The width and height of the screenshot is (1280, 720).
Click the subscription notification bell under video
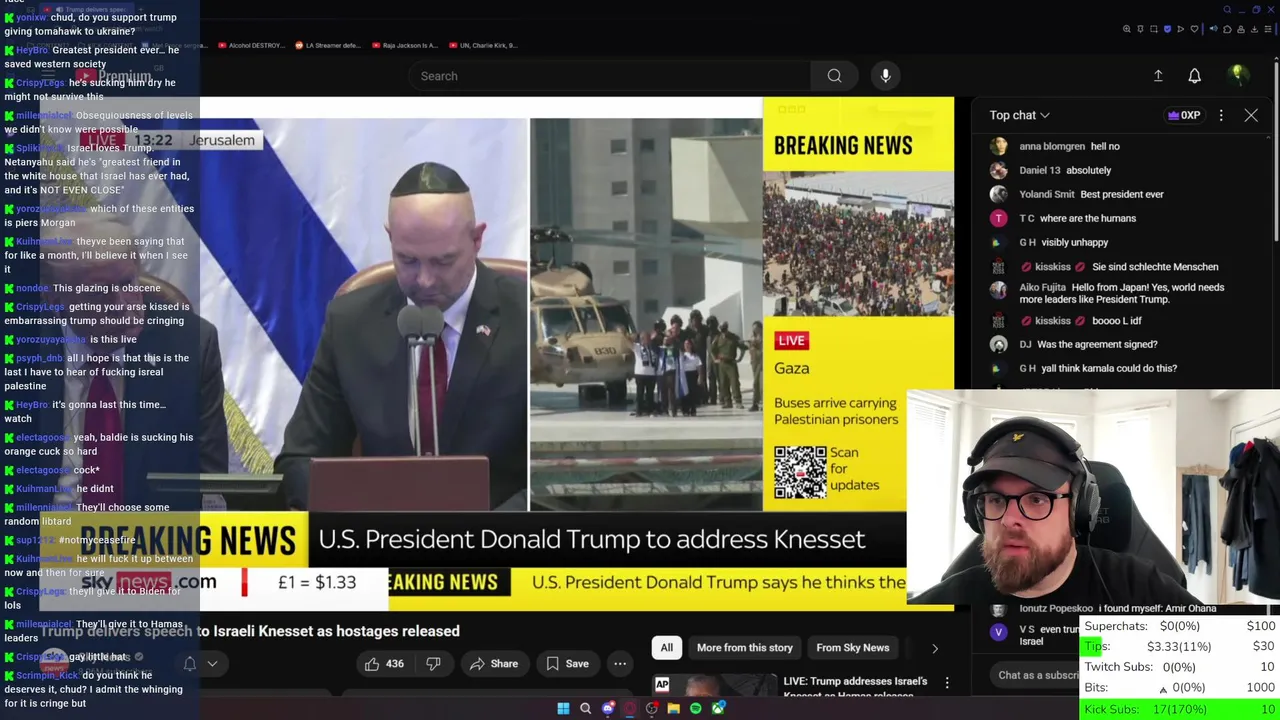[x=189, y=664]
